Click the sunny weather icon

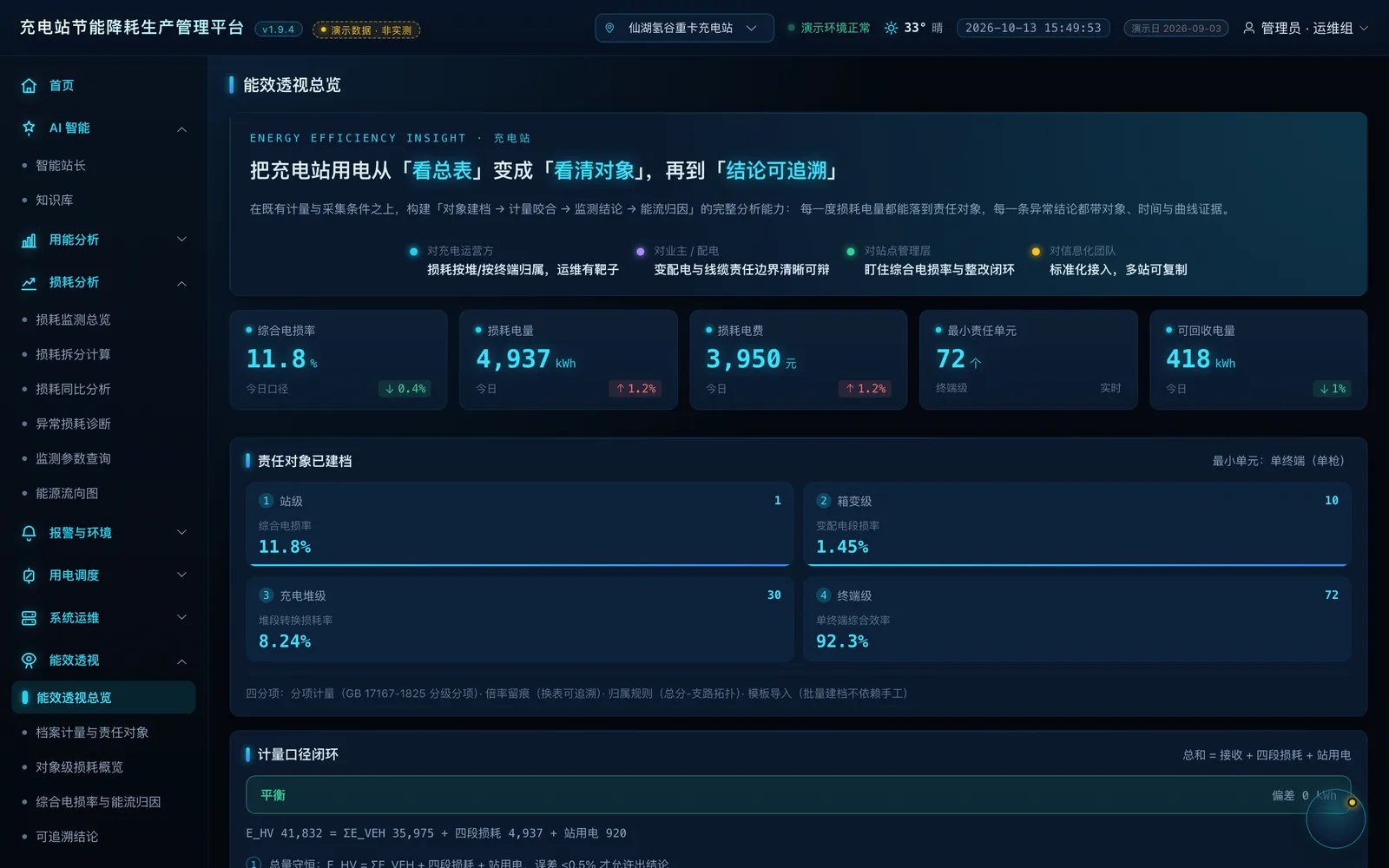click(x=891, y=28)
